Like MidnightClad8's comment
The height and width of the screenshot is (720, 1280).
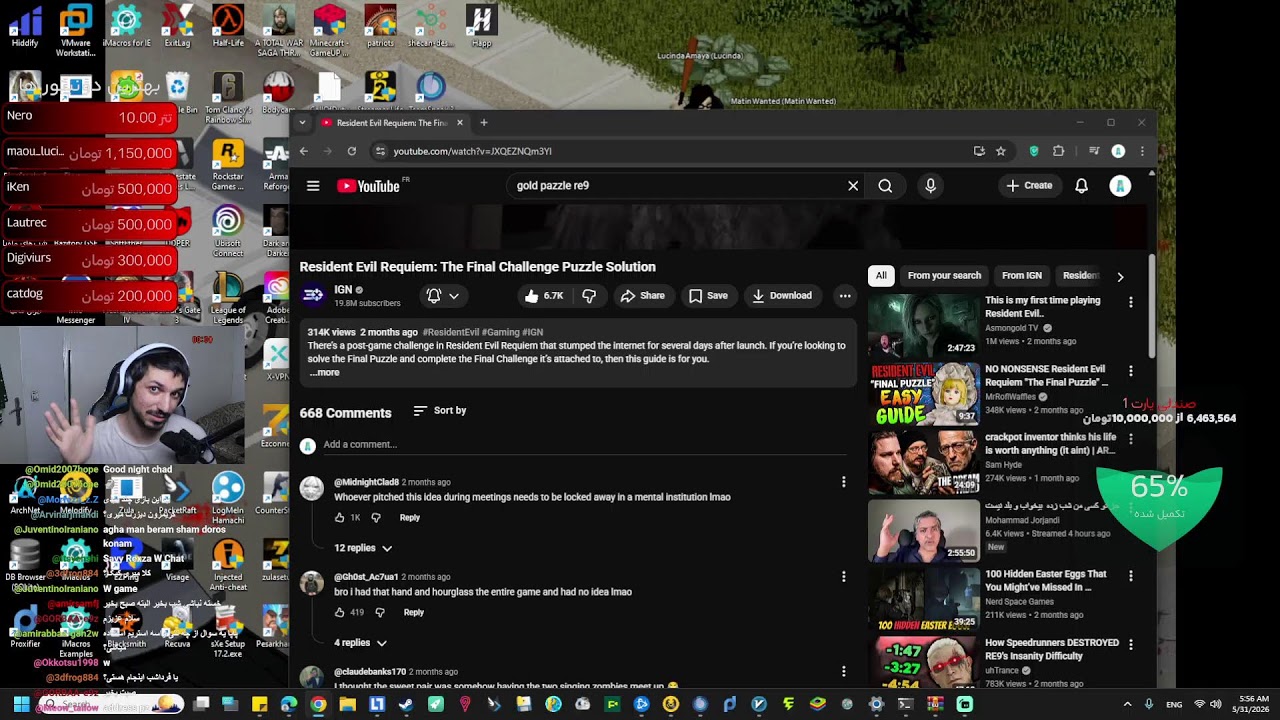click(x=340, y=518)
